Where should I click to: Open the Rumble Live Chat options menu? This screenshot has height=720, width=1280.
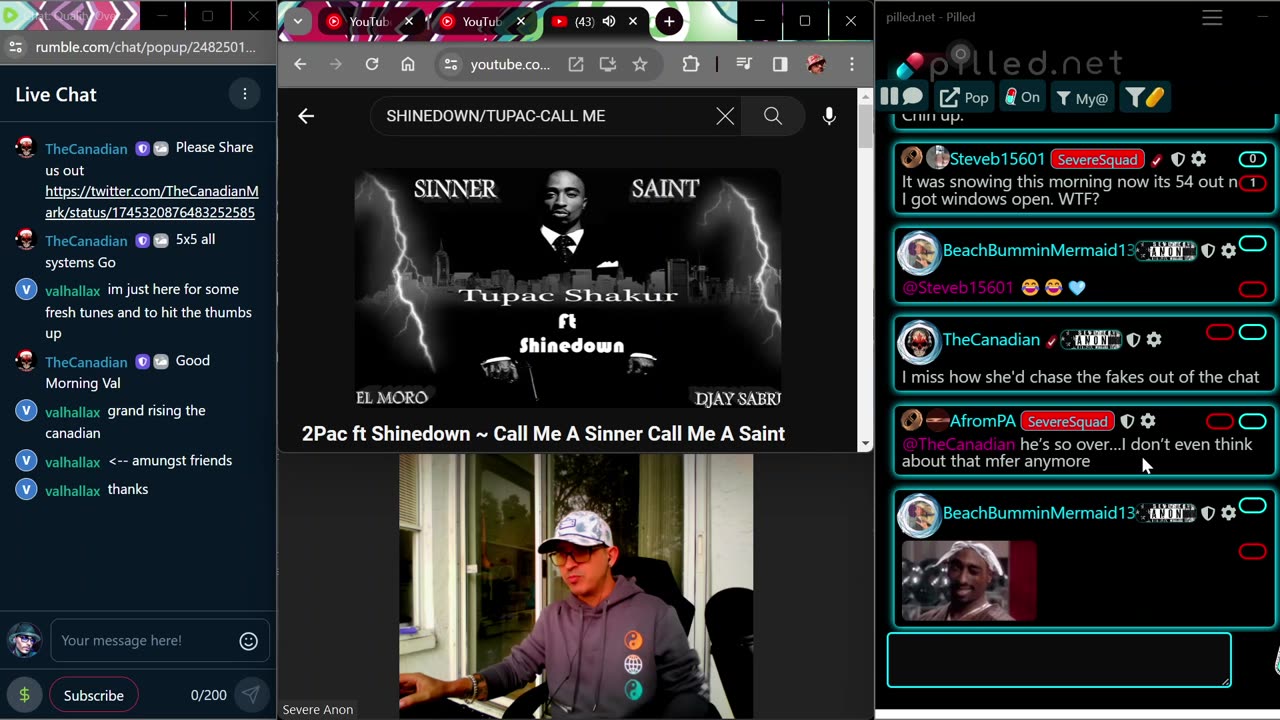click(x=244, y=94)
